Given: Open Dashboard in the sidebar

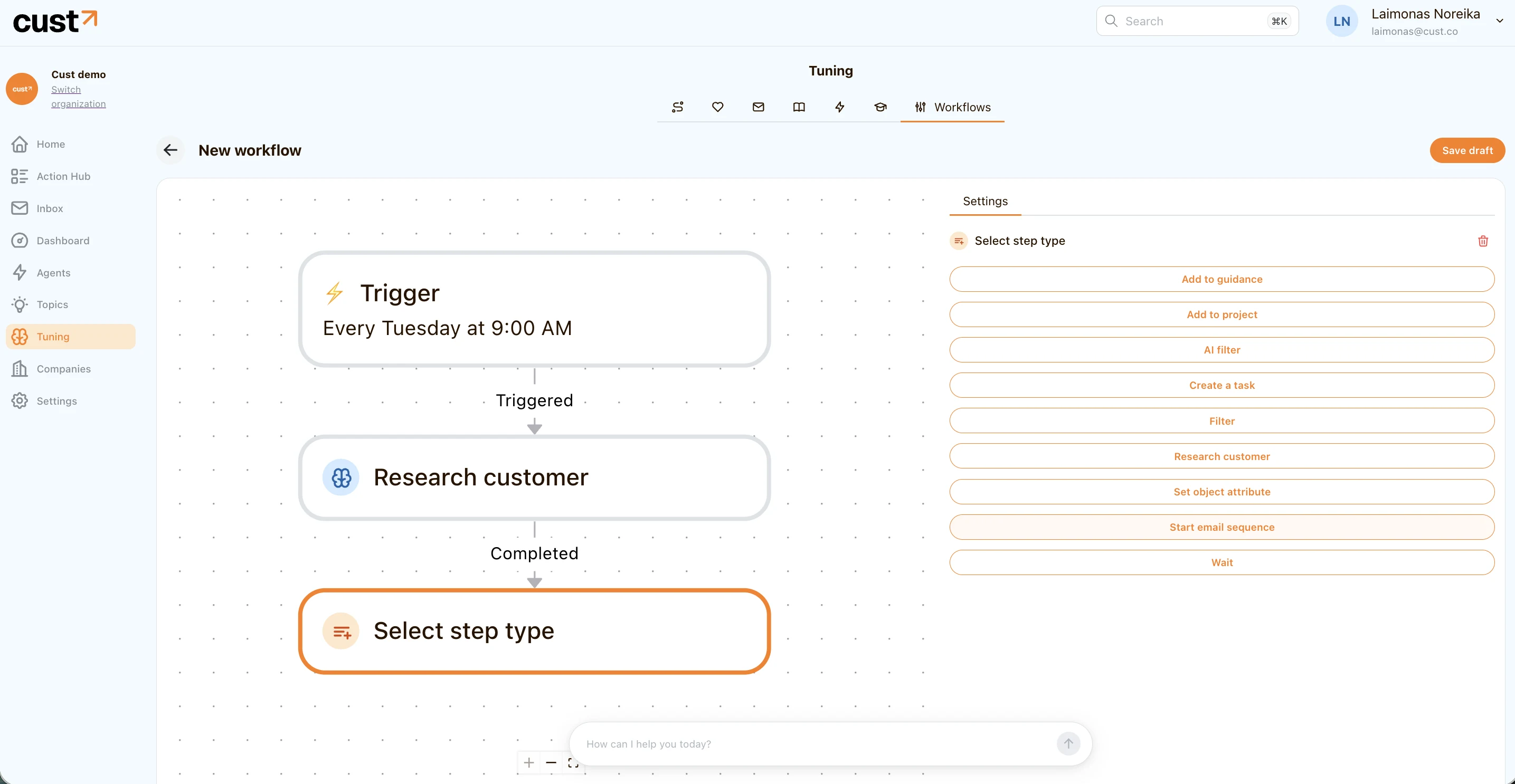Looking at the screenshot, I should [71, 241].
